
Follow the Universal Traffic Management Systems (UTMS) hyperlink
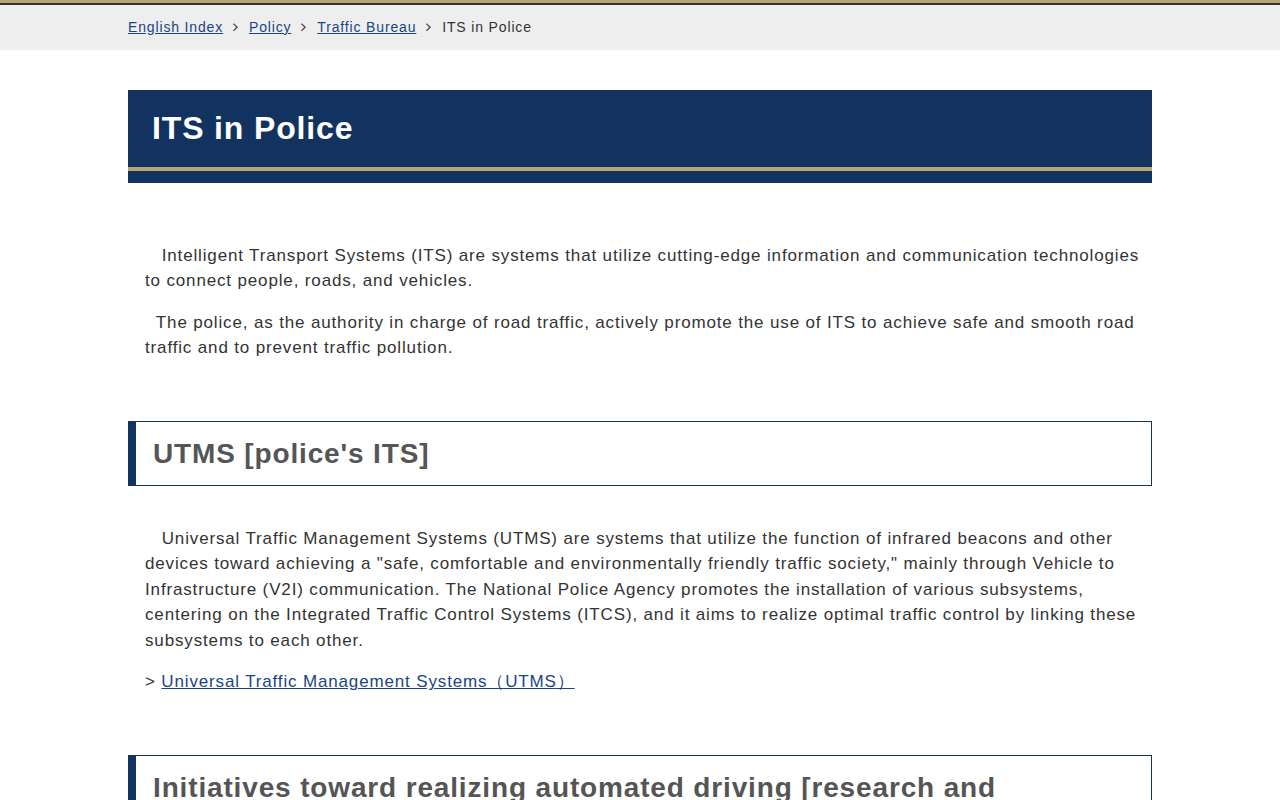pos(364,681)
